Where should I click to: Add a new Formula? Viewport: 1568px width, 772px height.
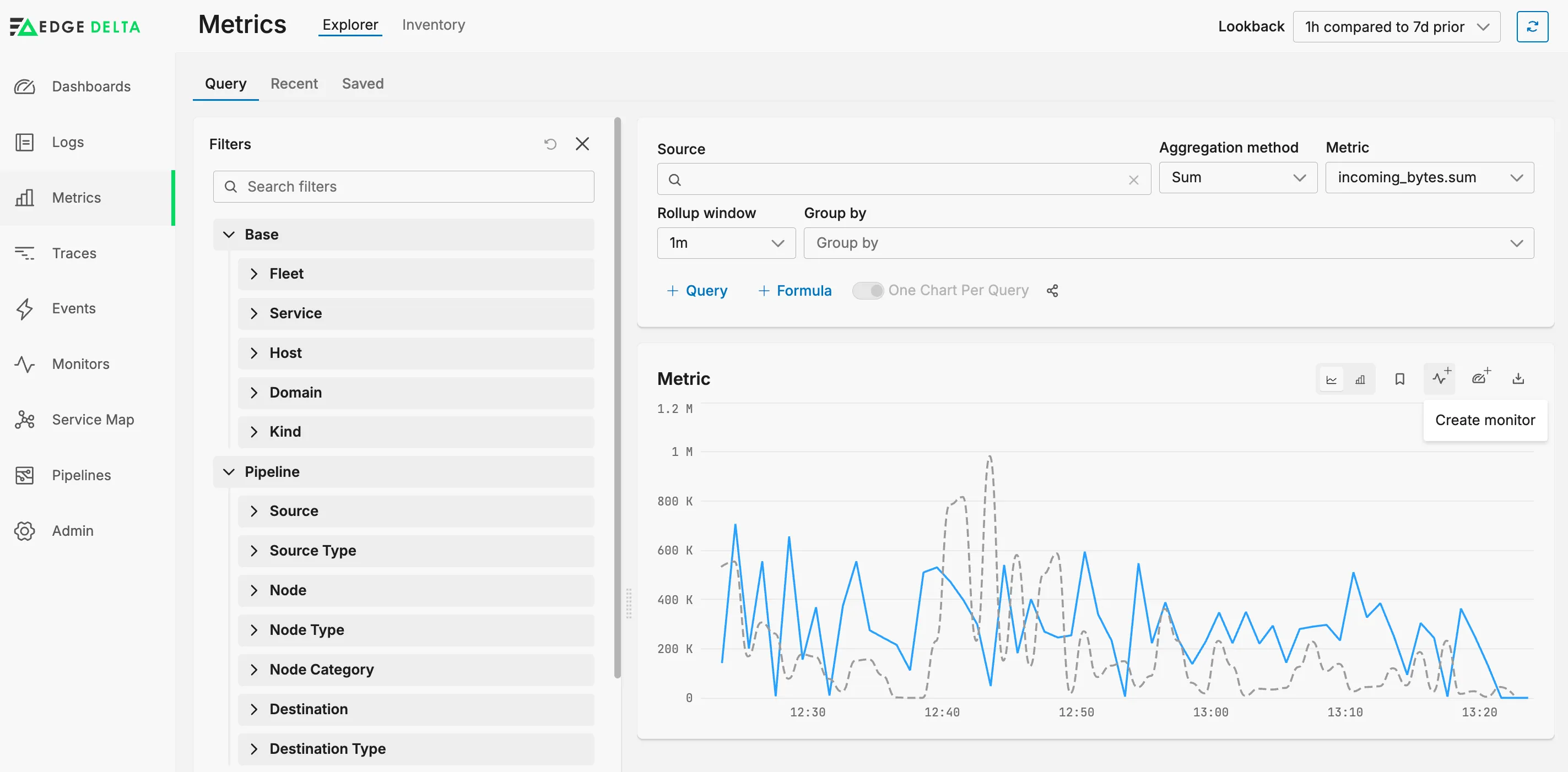[794, 291]
